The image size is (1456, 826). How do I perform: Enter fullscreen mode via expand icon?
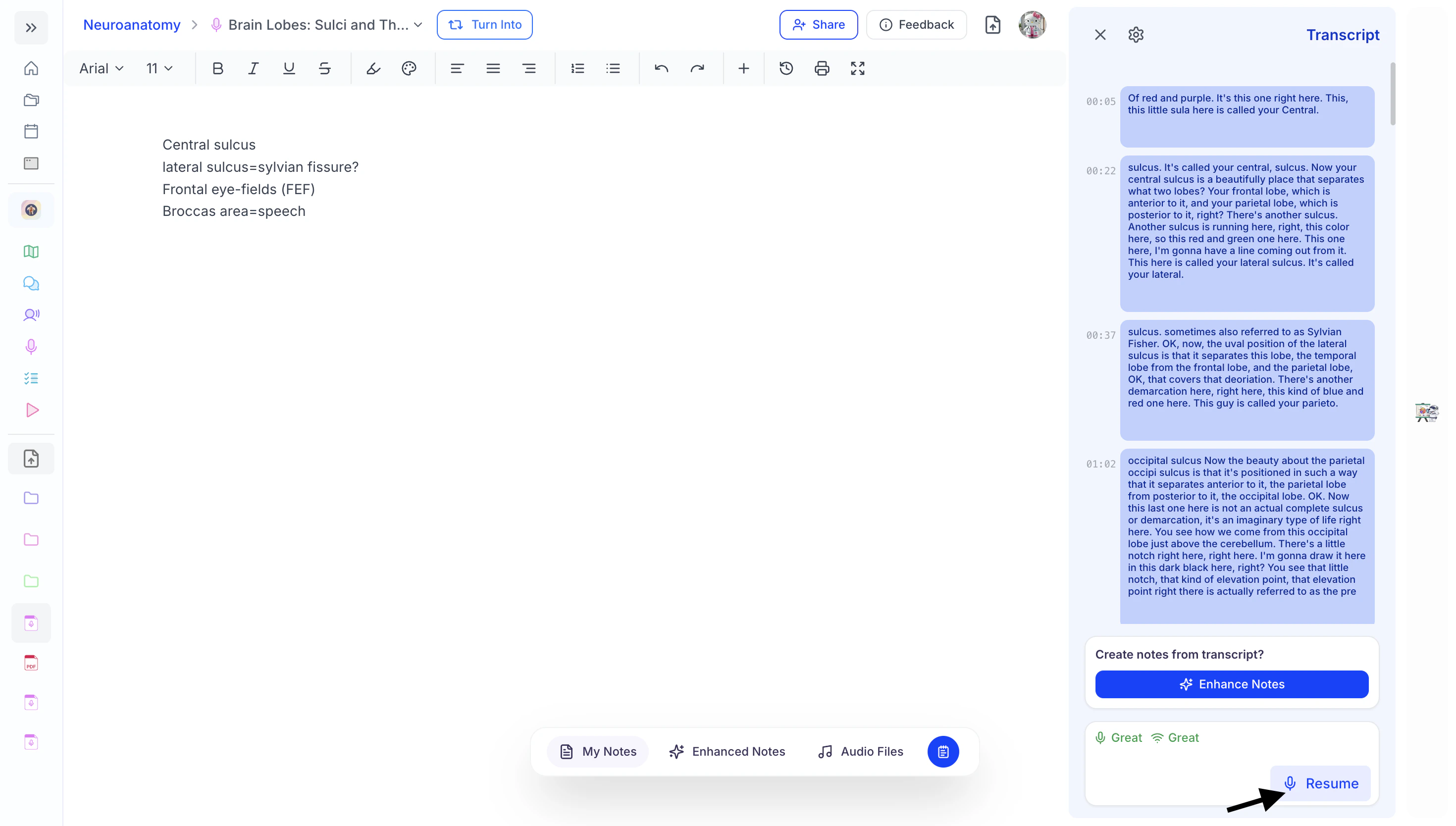tap(858, 69)
